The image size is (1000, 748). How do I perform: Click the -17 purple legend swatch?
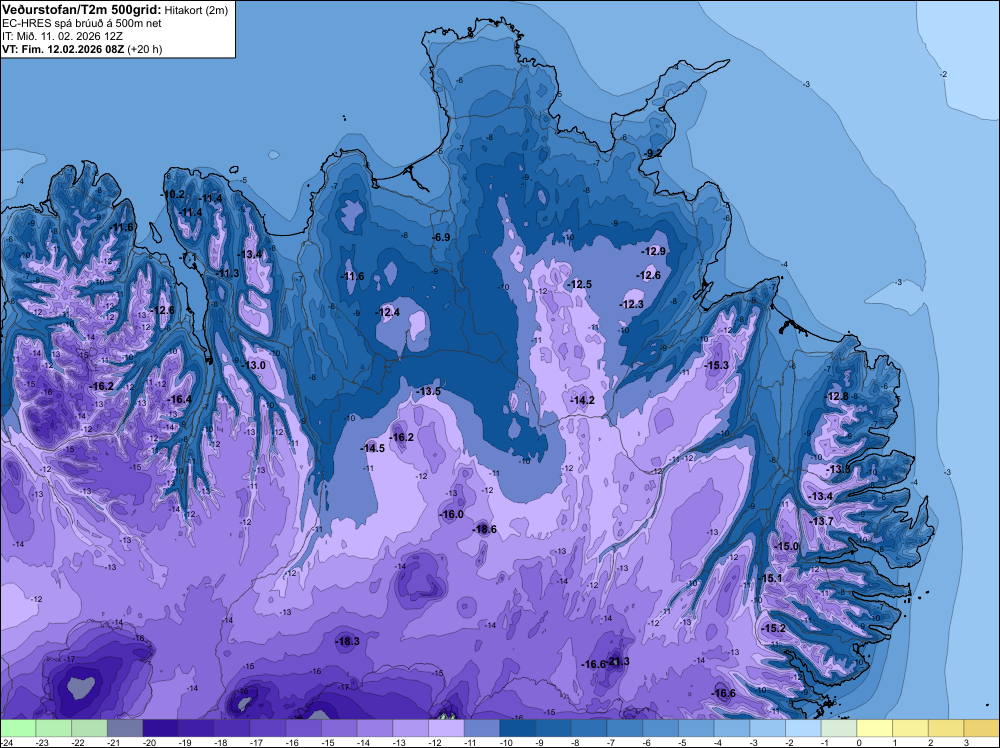pyautogui.click(x=268, y=728)
